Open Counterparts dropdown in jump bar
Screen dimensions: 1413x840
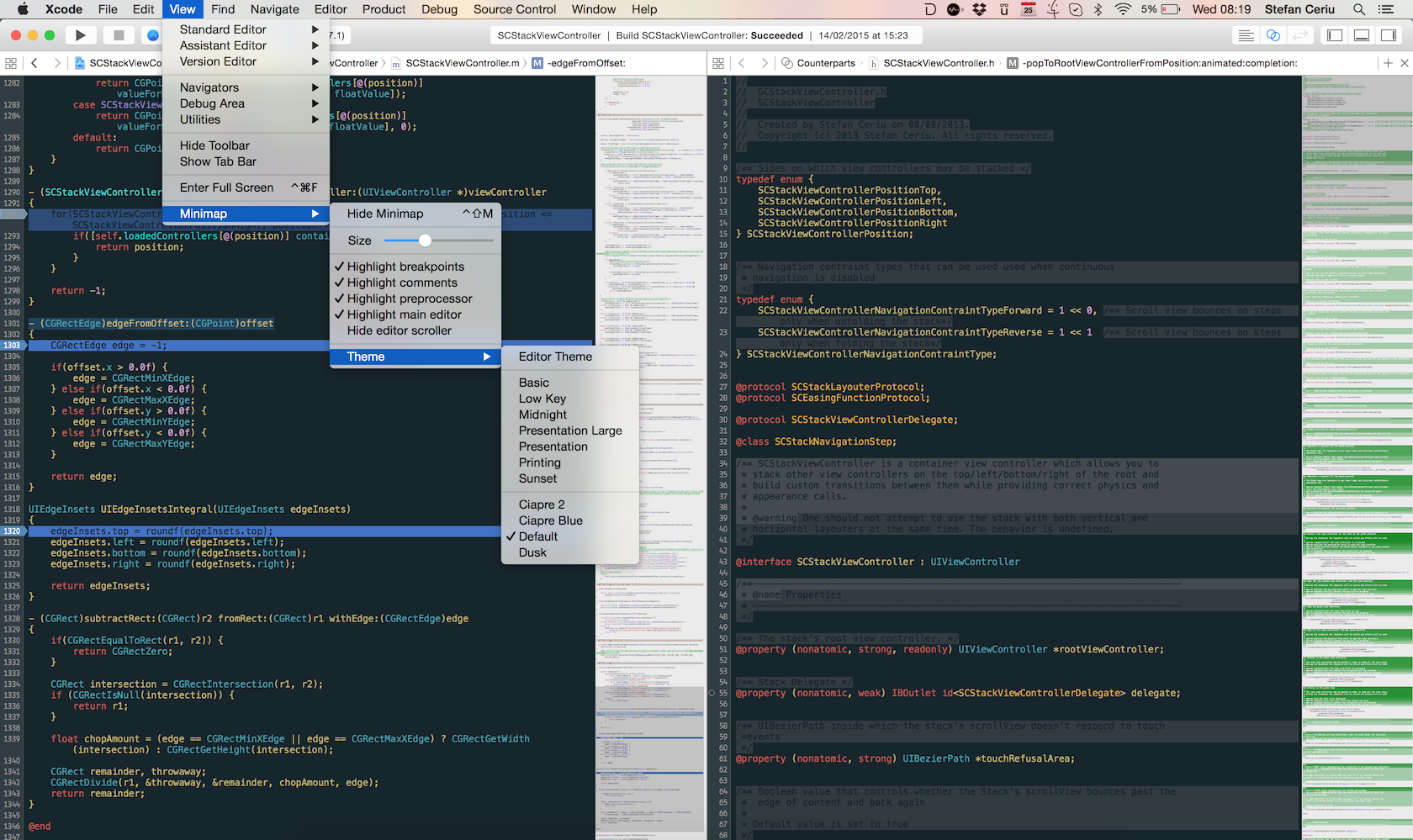[x=825, y=63]
